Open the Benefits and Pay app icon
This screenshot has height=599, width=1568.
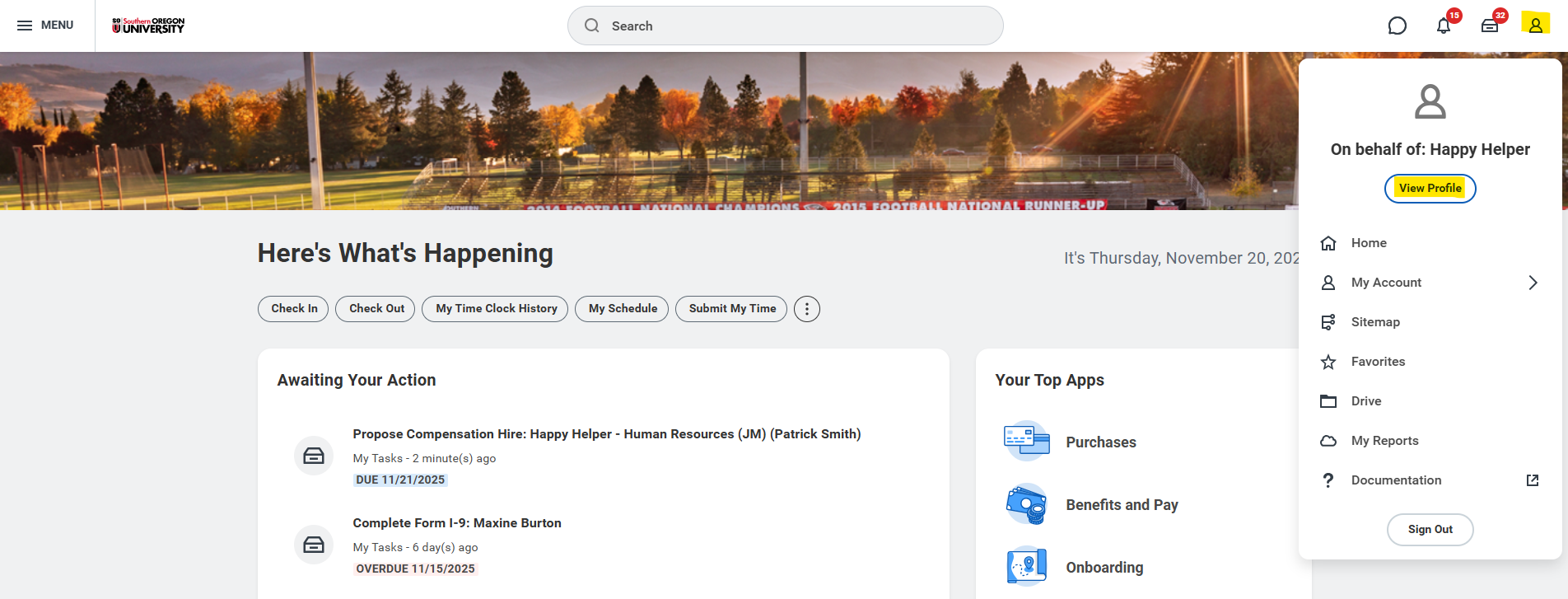tap(1026, 504)
